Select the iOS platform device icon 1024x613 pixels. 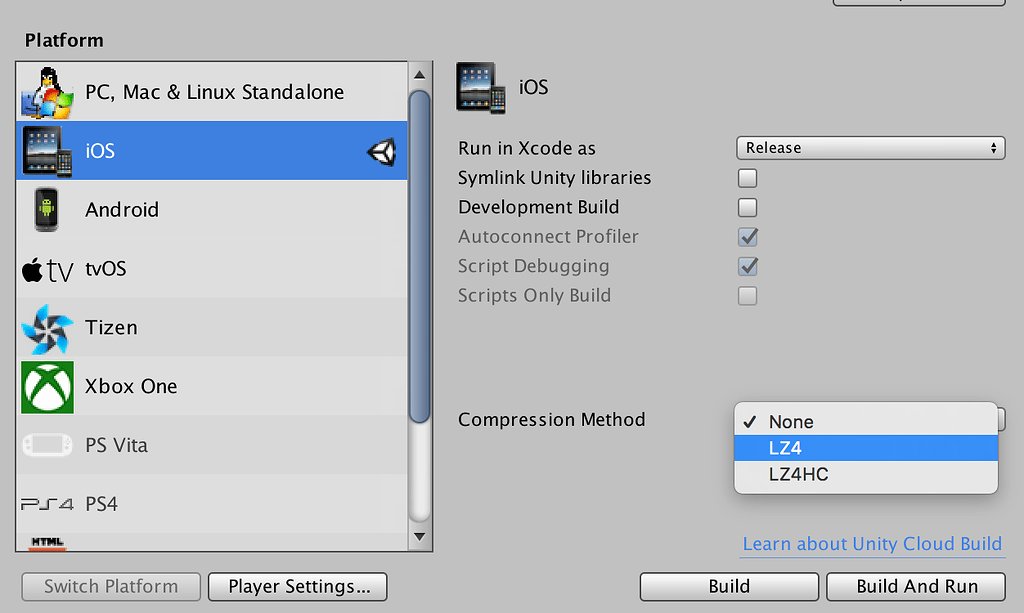pos(47,151)
